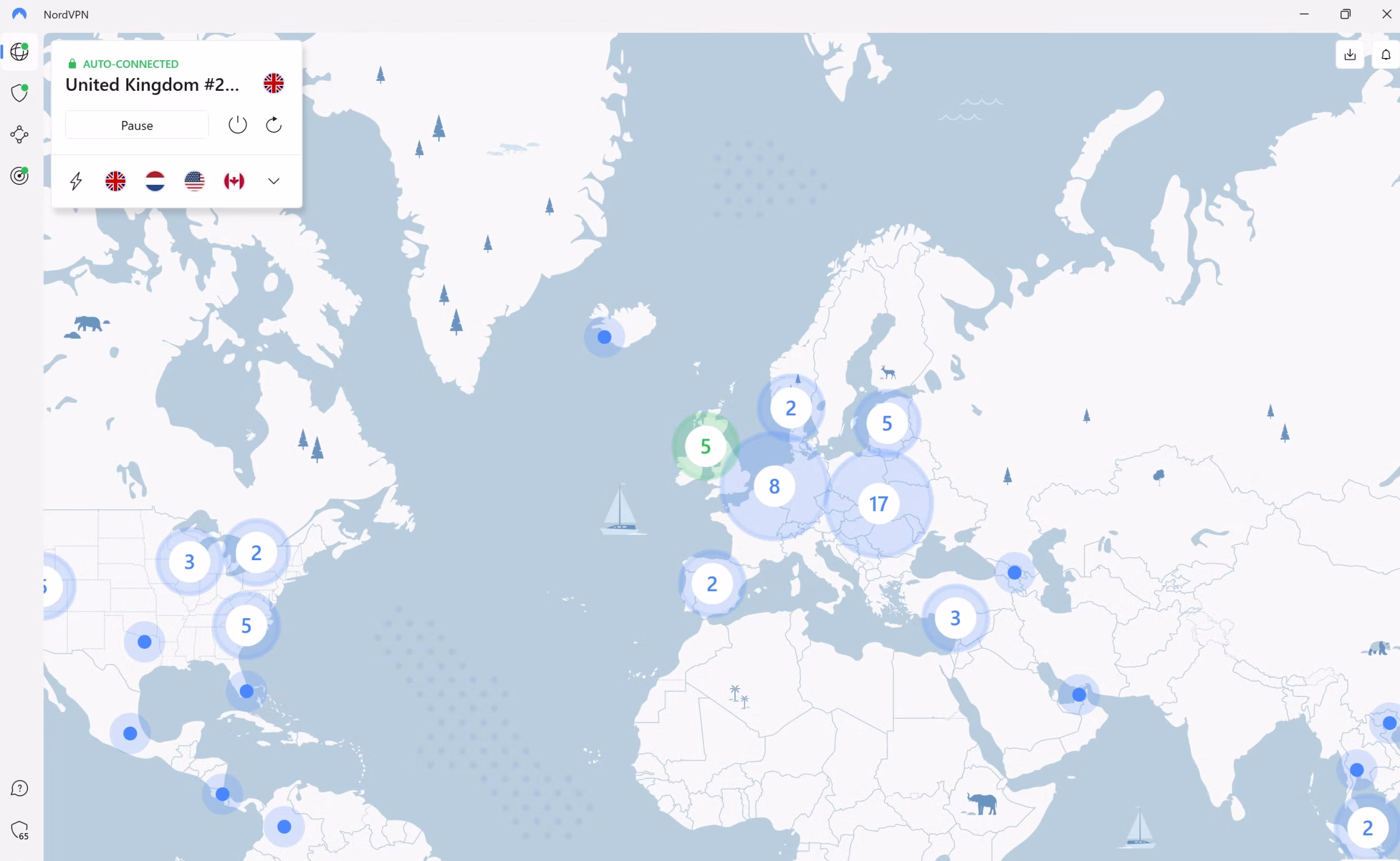Screen dimensions: 1400x861
Task: Open the speed test badge showing 65
Action: (x=19, y=831)
